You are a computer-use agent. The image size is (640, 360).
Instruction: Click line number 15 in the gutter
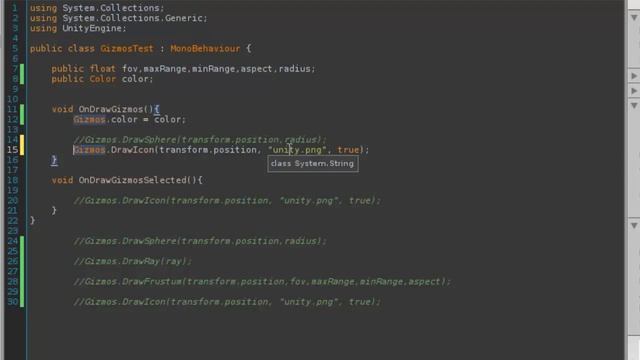click(13, 149)
